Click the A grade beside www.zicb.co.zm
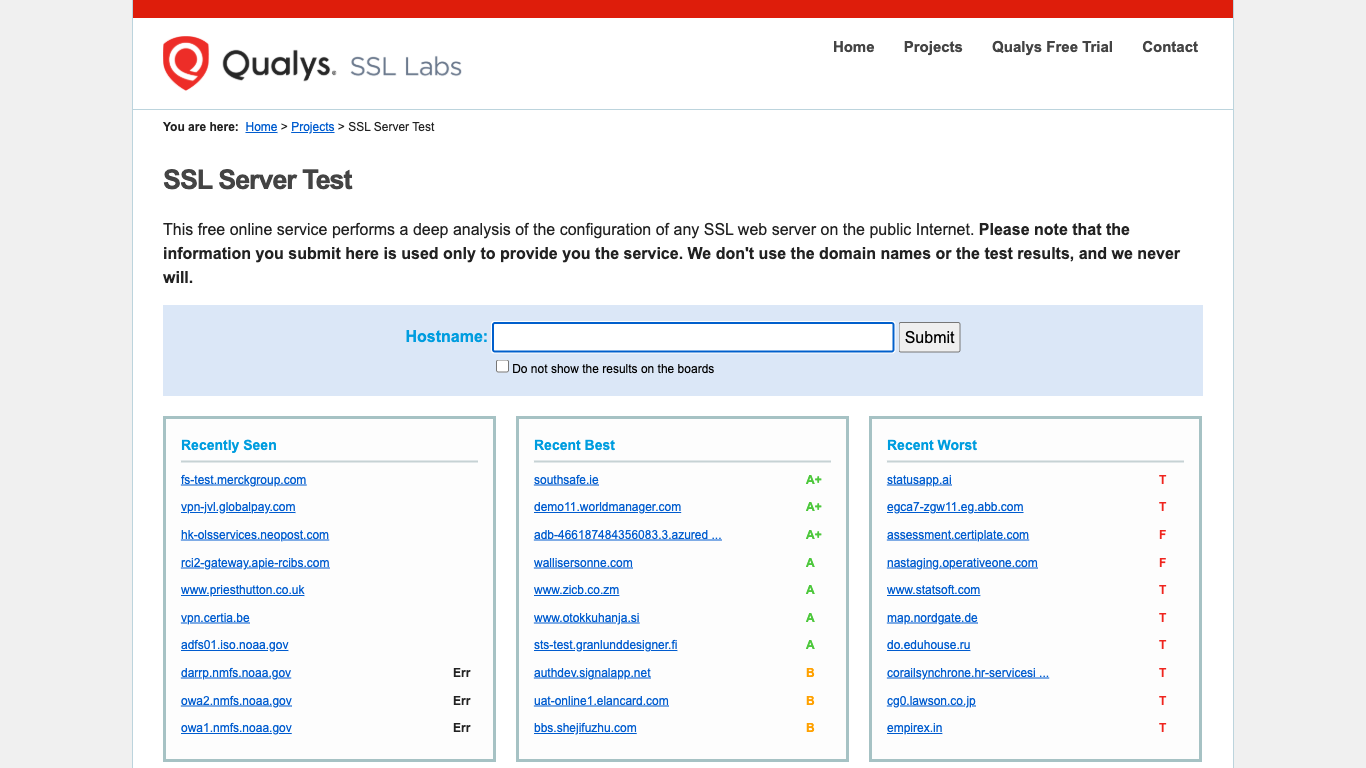Screen dimensions: 1366x768 click(810, 590)
